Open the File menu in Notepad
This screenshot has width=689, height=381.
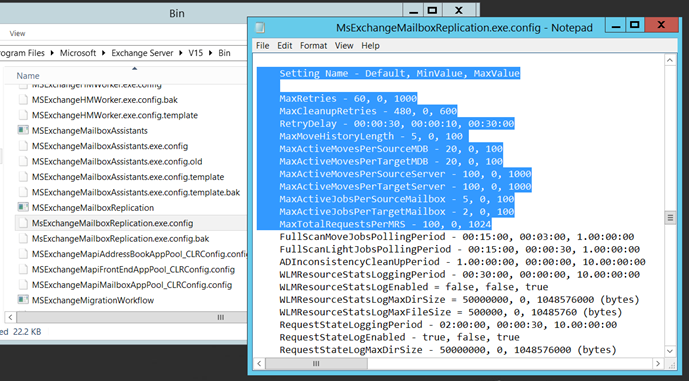[262, 46]
